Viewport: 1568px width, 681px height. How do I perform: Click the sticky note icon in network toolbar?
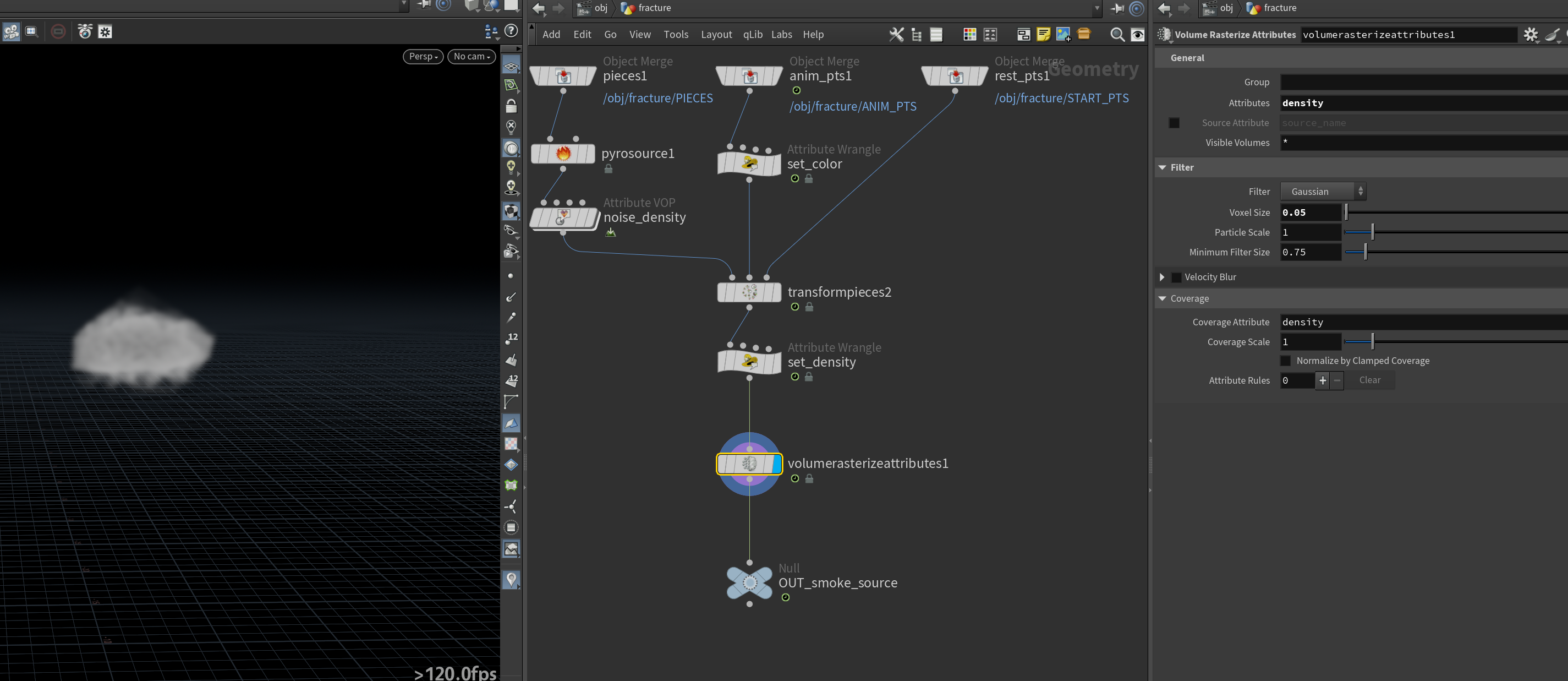point(1043,35)
